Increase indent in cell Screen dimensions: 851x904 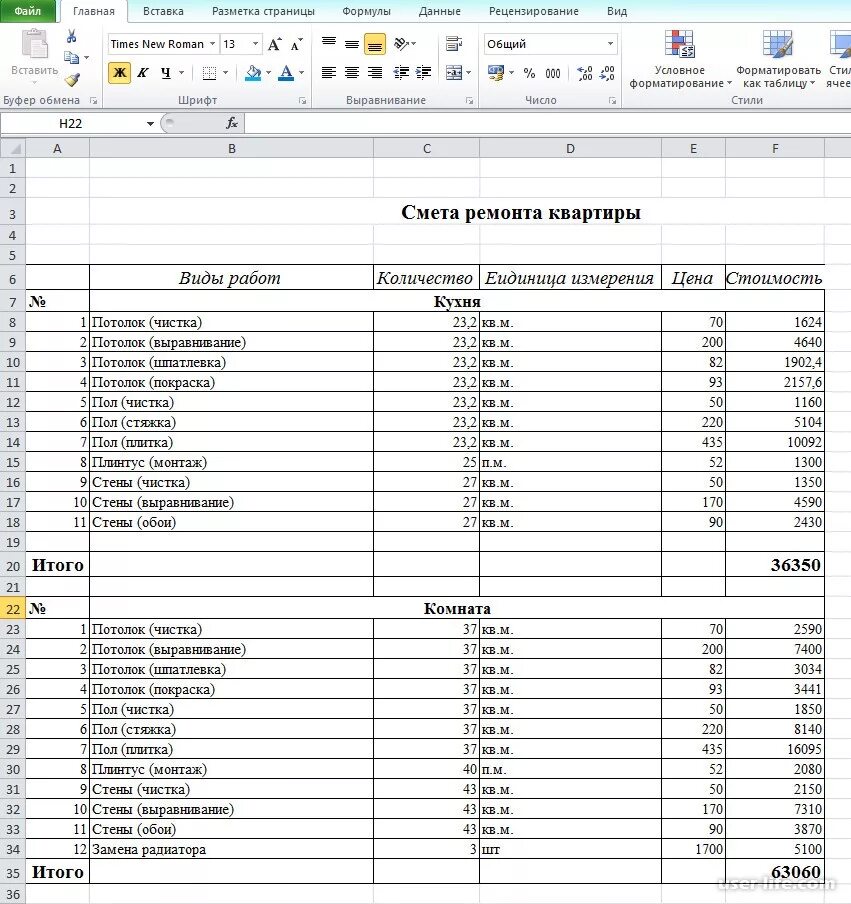tap(424, 73)
